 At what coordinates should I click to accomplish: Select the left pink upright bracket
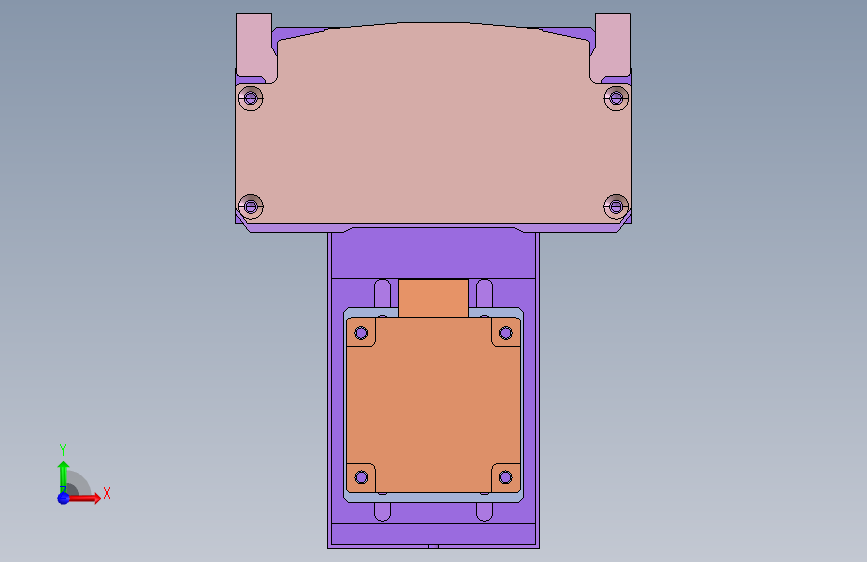click(255, 48)
